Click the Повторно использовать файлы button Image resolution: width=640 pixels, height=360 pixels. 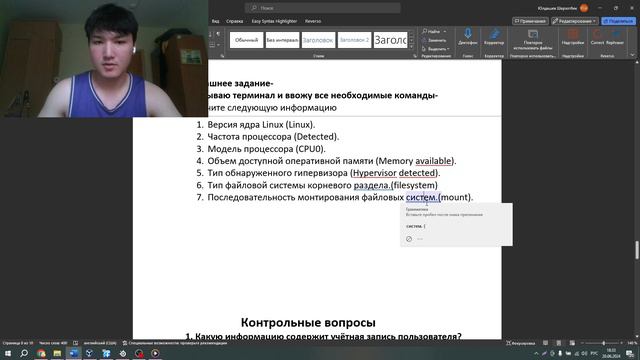(533, 39)
